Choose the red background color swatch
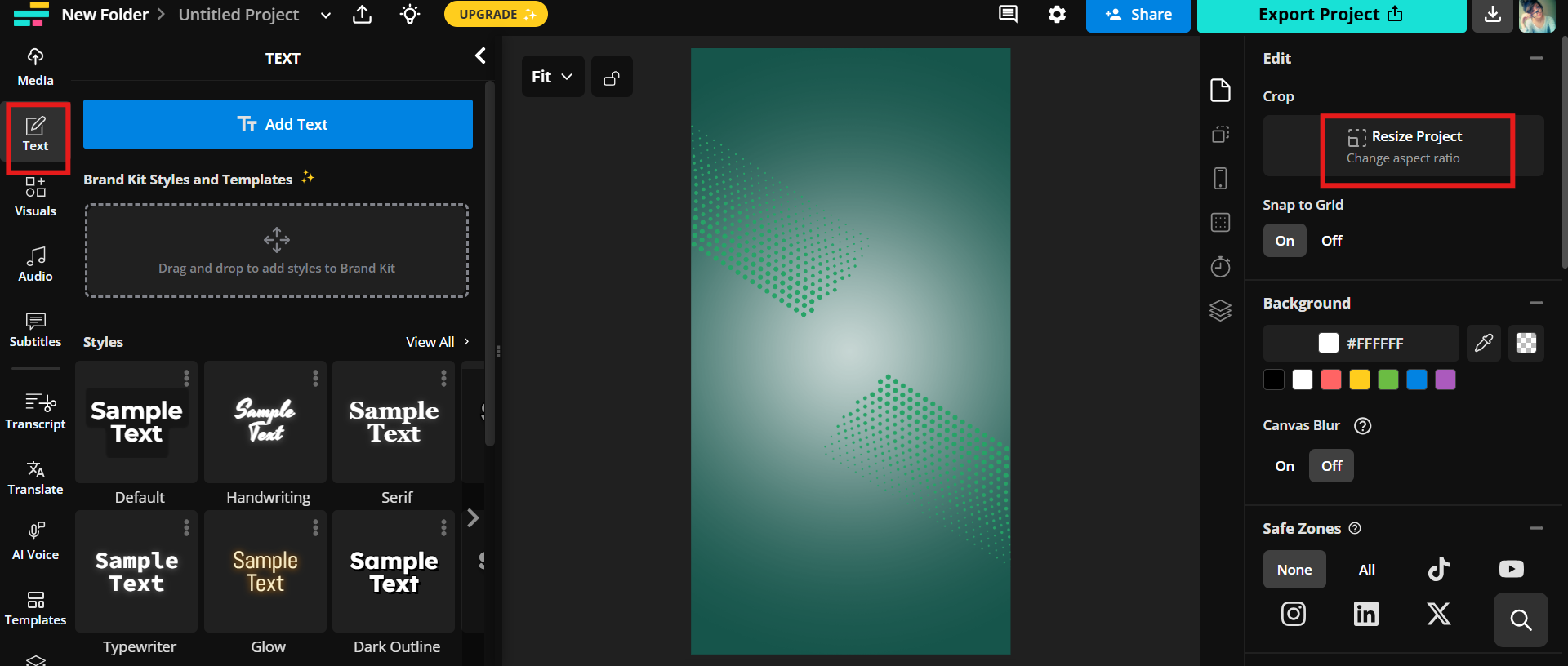Screen dimensions: 1568x666 [1330, 380]
